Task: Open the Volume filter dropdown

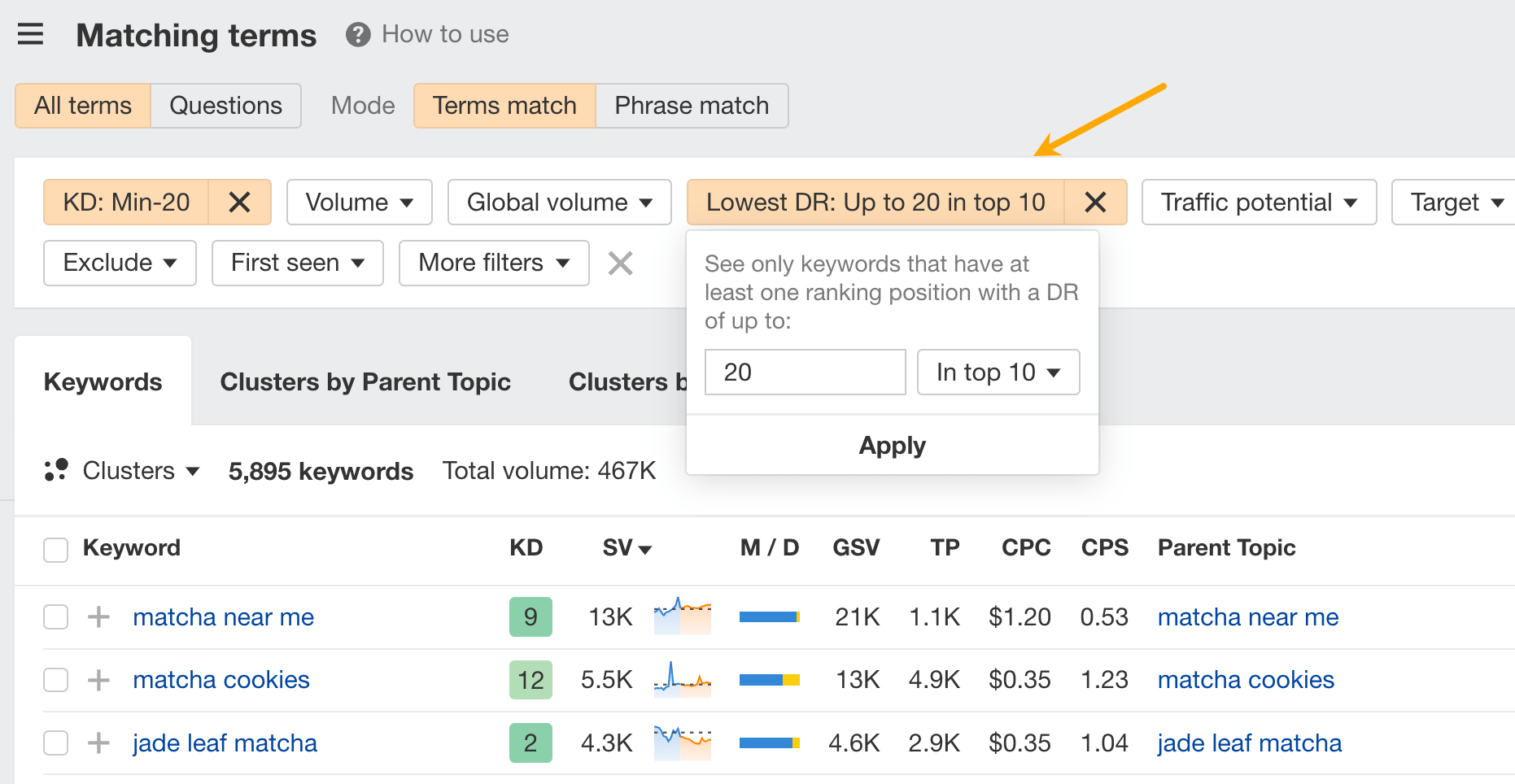Action: click(359, 202)
